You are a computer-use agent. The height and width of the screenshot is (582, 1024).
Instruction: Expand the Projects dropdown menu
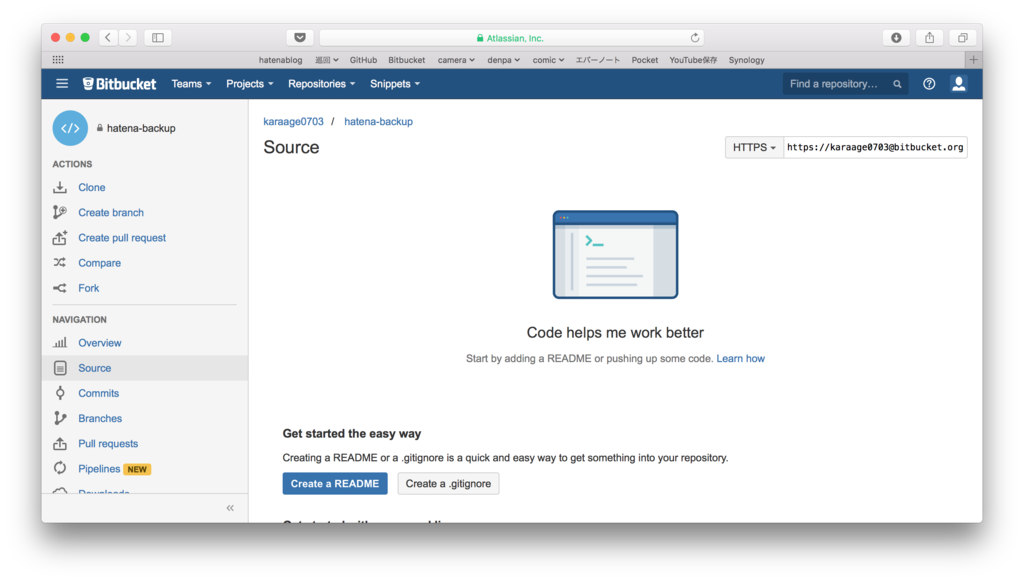tap(249, 84)
